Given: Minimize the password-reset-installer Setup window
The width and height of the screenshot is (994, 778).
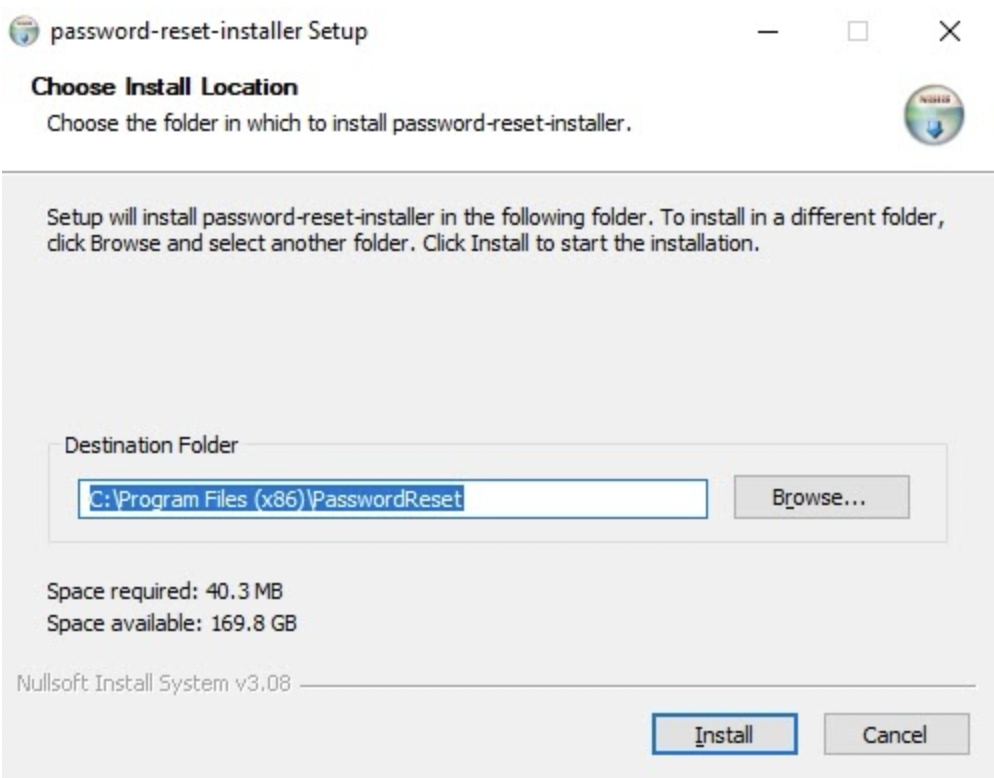Looking at the screenshot, I should (768, 31).
